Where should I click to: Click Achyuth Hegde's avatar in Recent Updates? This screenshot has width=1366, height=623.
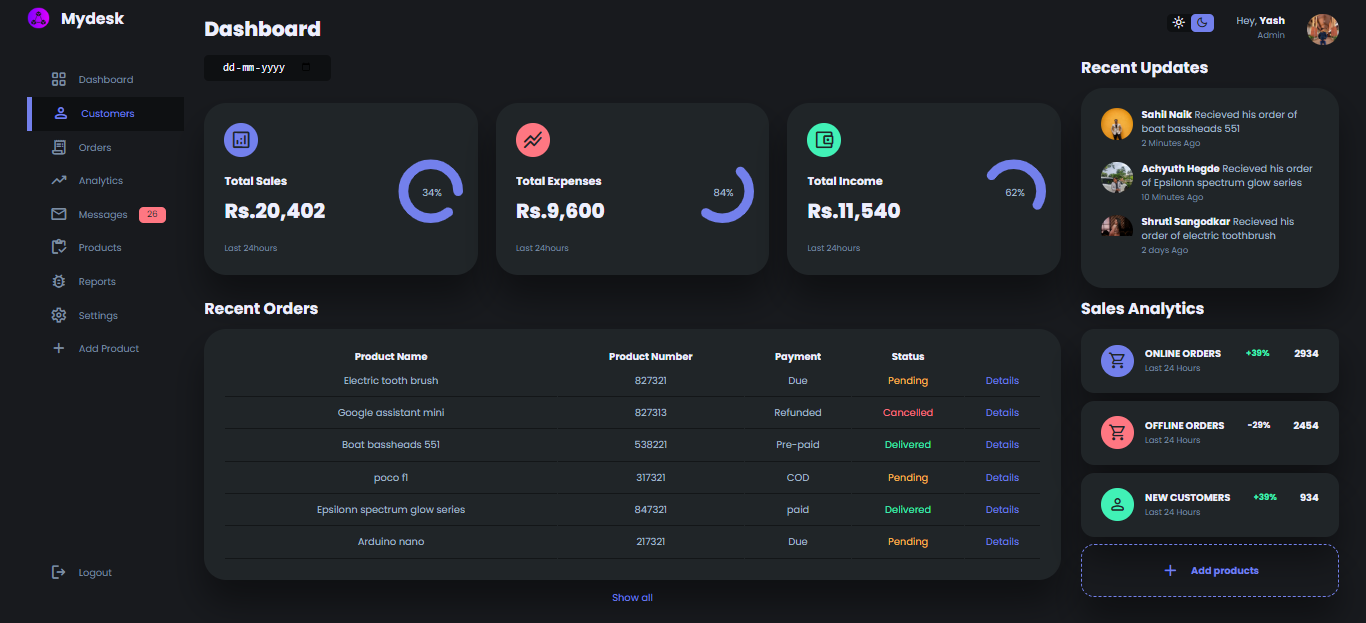coord(1117,177)
